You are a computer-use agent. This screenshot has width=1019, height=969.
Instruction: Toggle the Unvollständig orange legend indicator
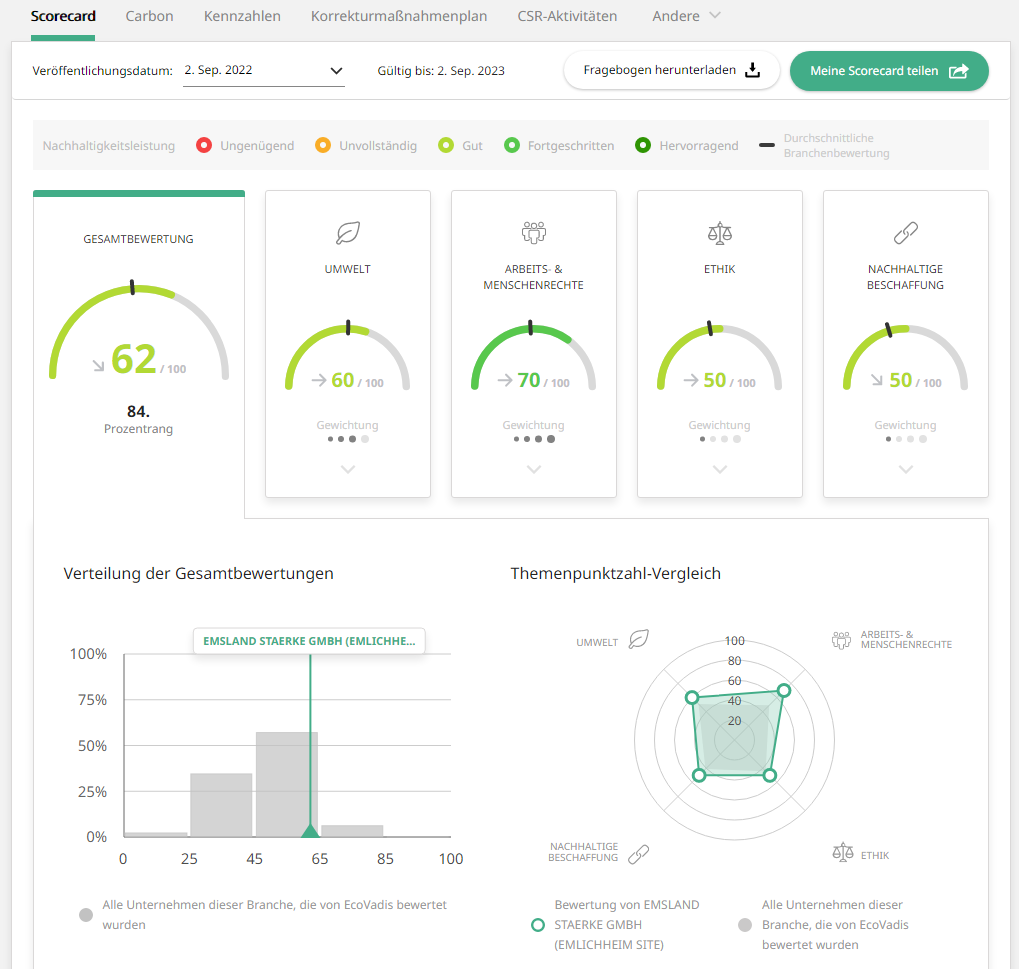click(x=322, y=146)
